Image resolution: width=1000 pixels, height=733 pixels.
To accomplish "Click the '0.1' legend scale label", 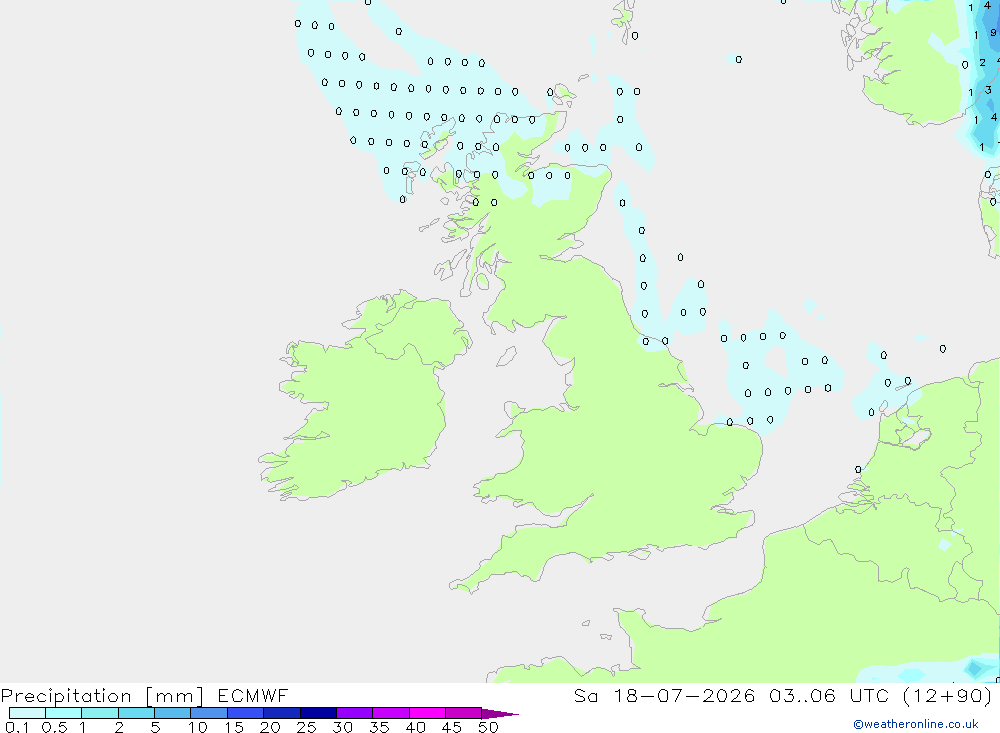I will click(x=17, y=727).
